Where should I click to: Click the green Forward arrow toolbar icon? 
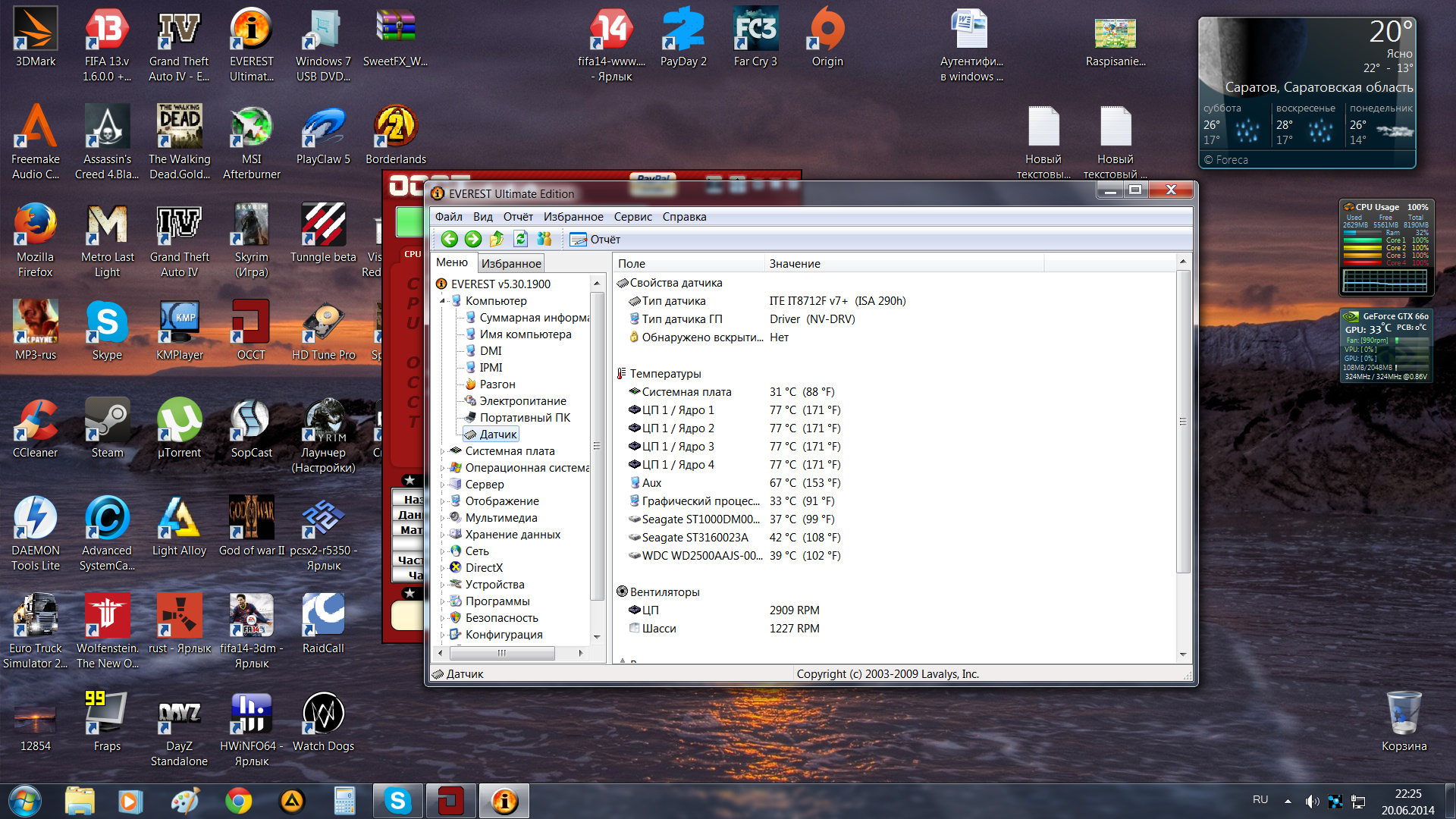tap(473, 240)
